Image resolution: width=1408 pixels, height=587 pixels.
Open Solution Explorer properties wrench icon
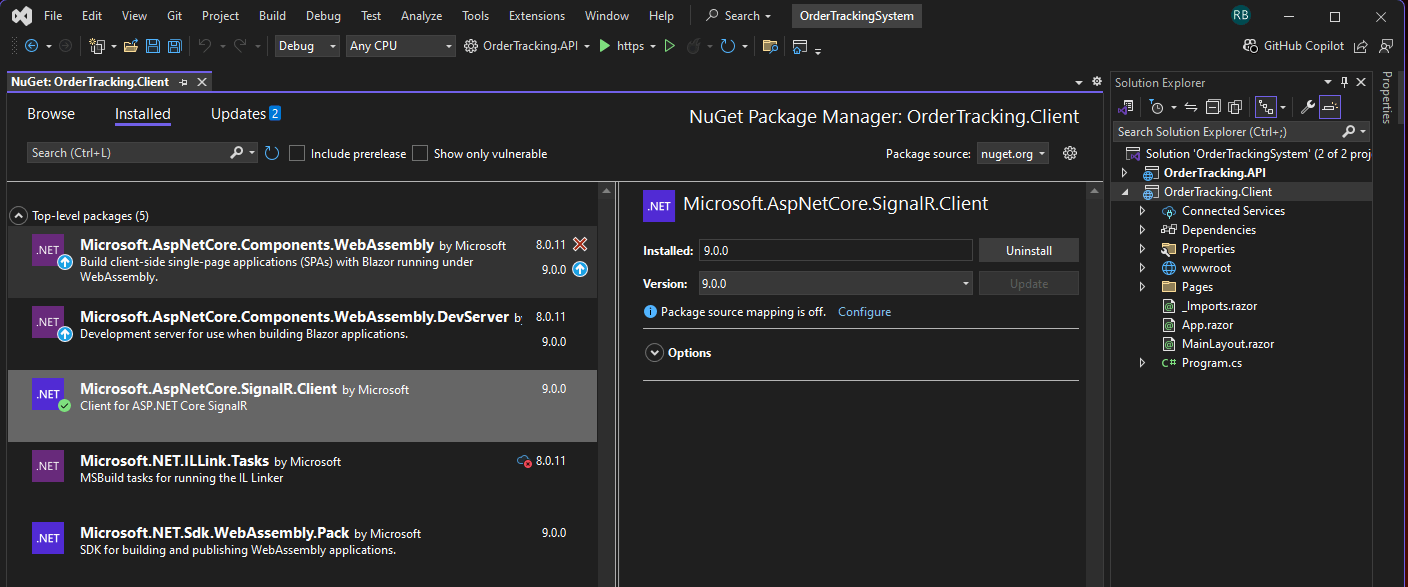point(1307,107)
